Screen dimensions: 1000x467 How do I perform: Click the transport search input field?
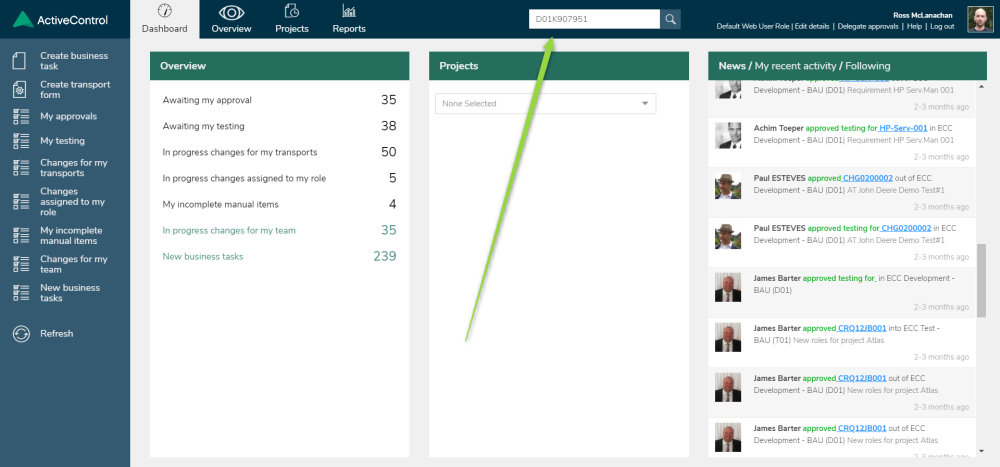pyautogui.click(x=594, y=19)
